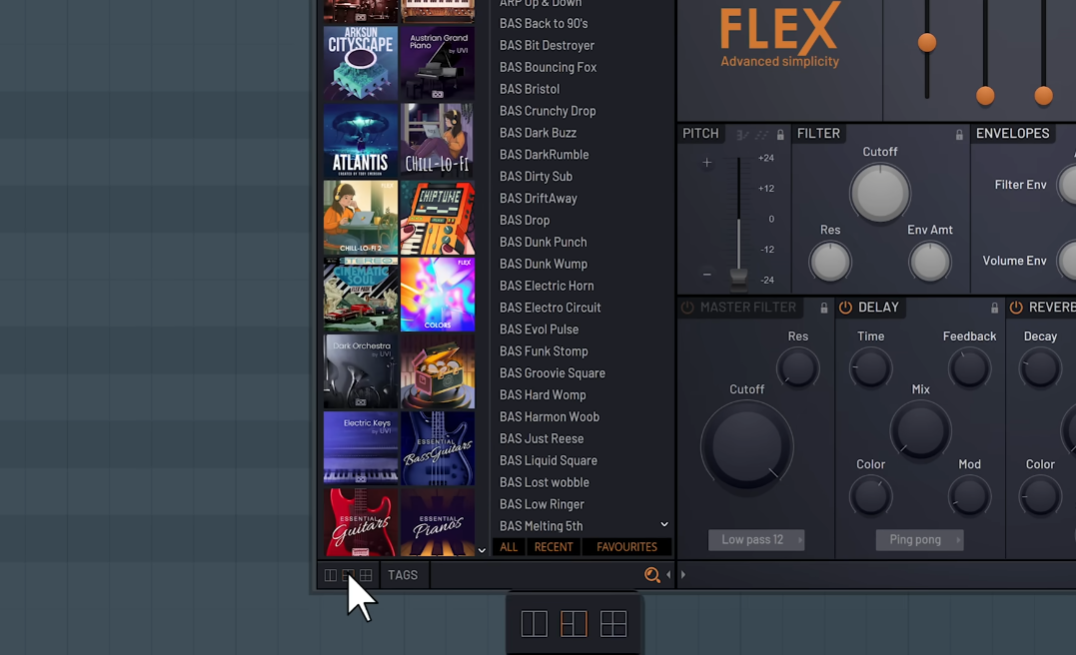The width and height of the screenshot is (1076, 655).
Task: Click the Delay Time knob
Action: pyautogui.click(x=870, y=367)
